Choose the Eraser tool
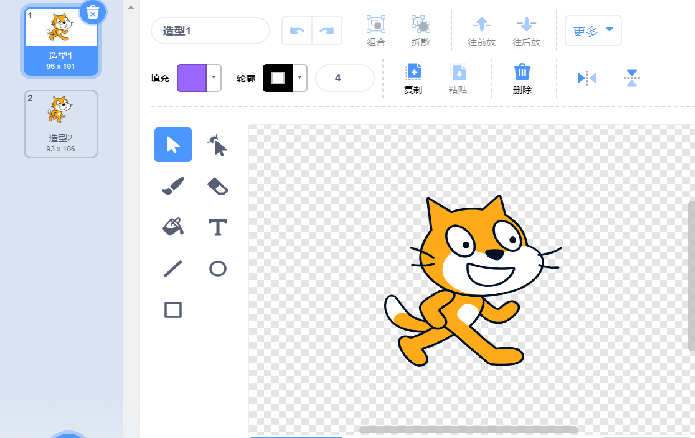695x438 pixels. [217, 186]
